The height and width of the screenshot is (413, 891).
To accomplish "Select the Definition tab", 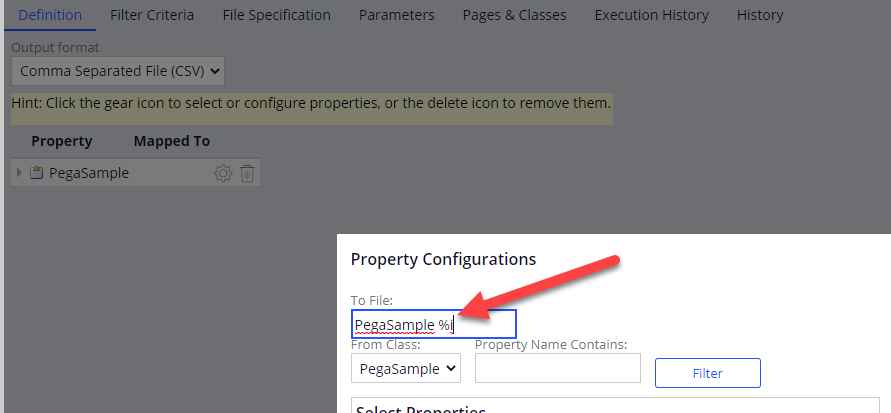I will pyautogui.click(x=50, y=15).
